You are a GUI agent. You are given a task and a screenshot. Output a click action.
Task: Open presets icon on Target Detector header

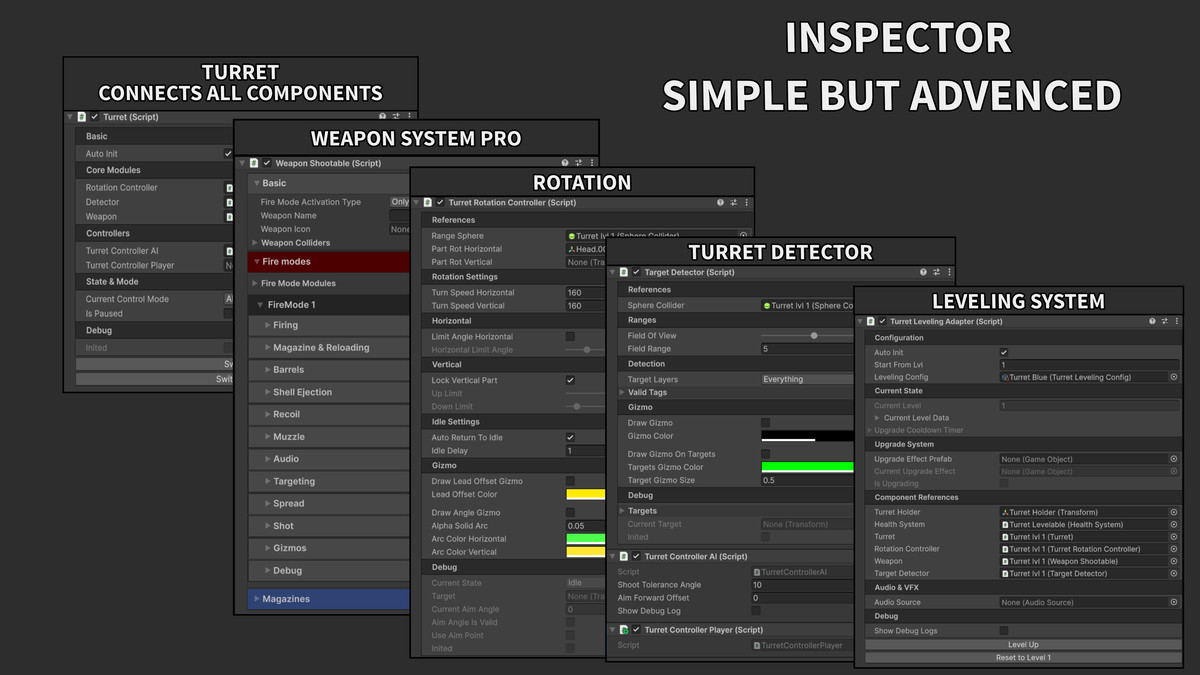(935, 272)
